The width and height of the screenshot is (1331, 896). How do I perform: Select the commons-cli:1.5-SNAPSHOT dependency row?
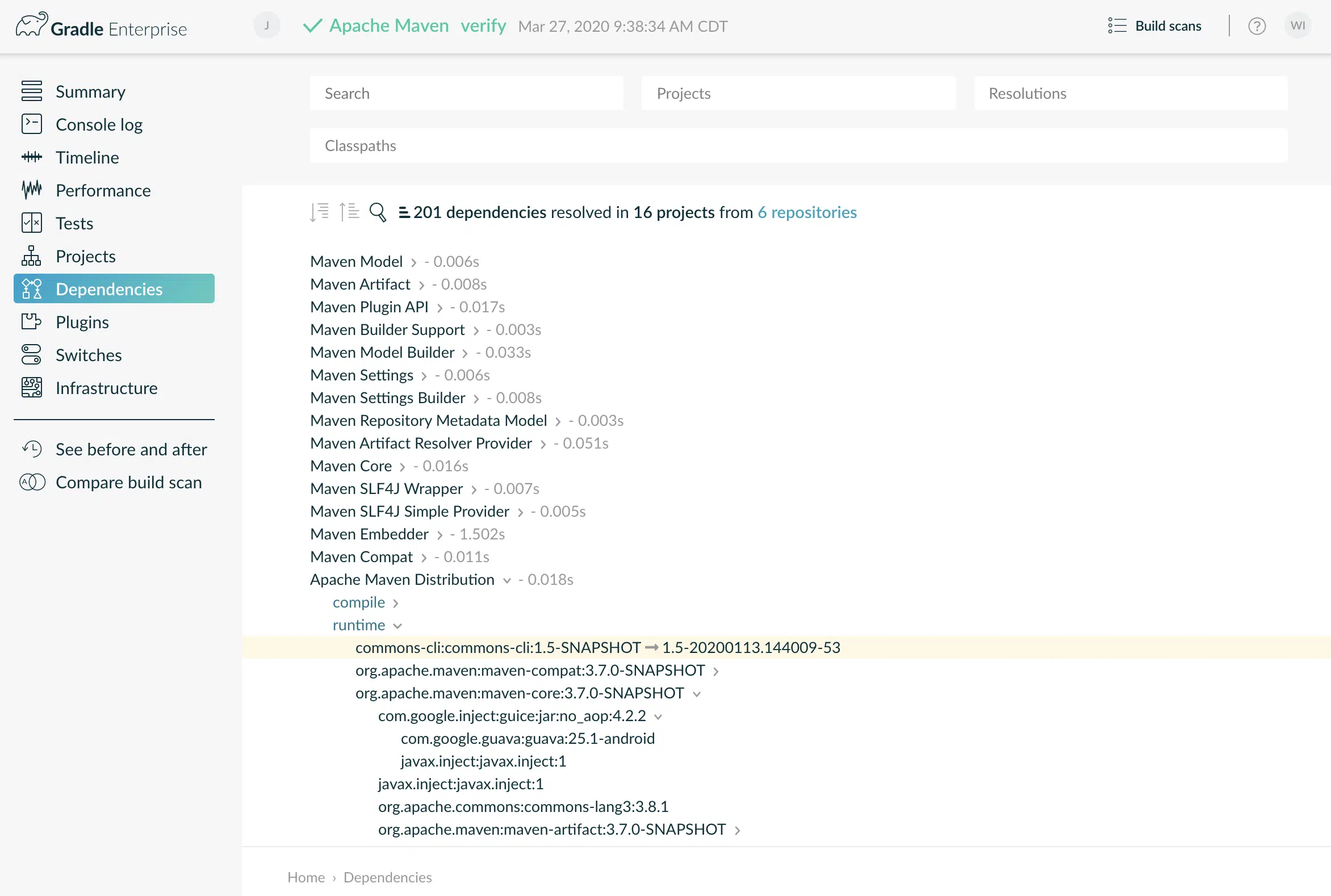tap(786, 647)
